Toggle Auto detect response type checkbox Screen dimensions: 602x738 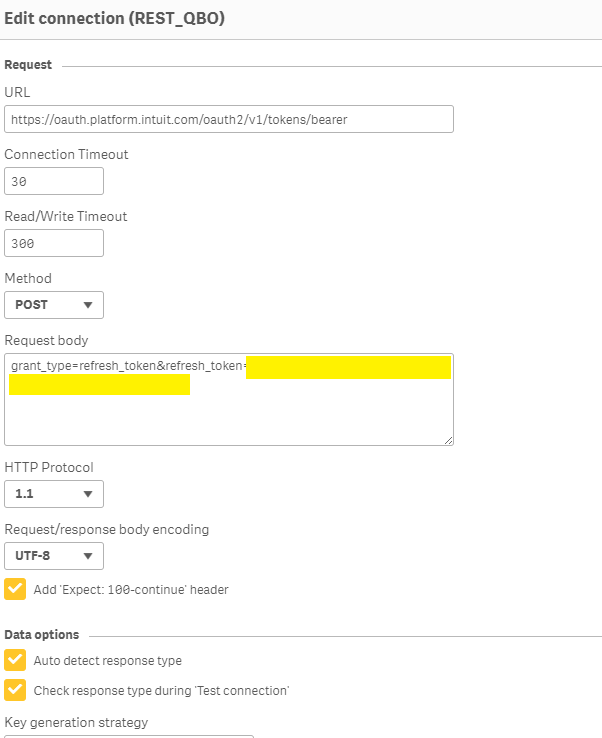pyautogui.click(x=15, y=660)
